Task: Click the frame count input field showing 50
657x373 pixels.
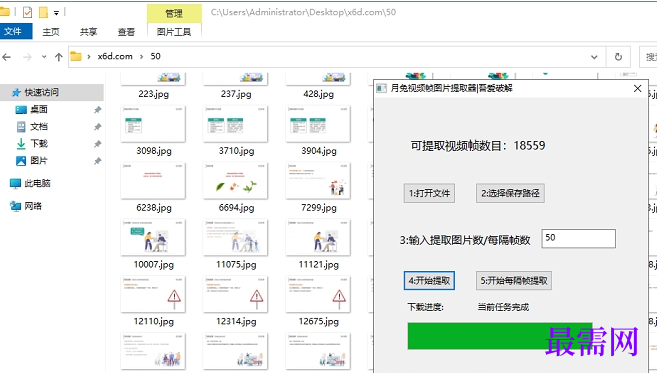Action: coord(579,238)
